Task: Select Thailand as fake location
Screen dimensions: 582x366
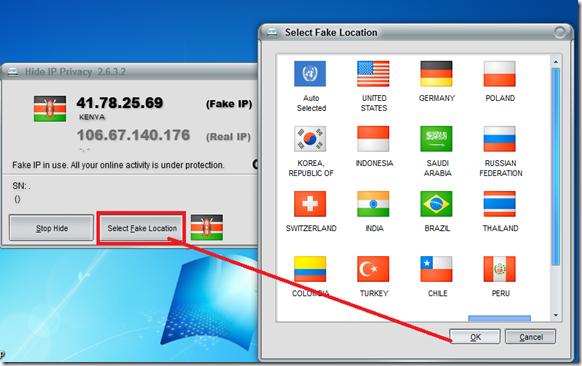Action: click(x=499, y=204)
